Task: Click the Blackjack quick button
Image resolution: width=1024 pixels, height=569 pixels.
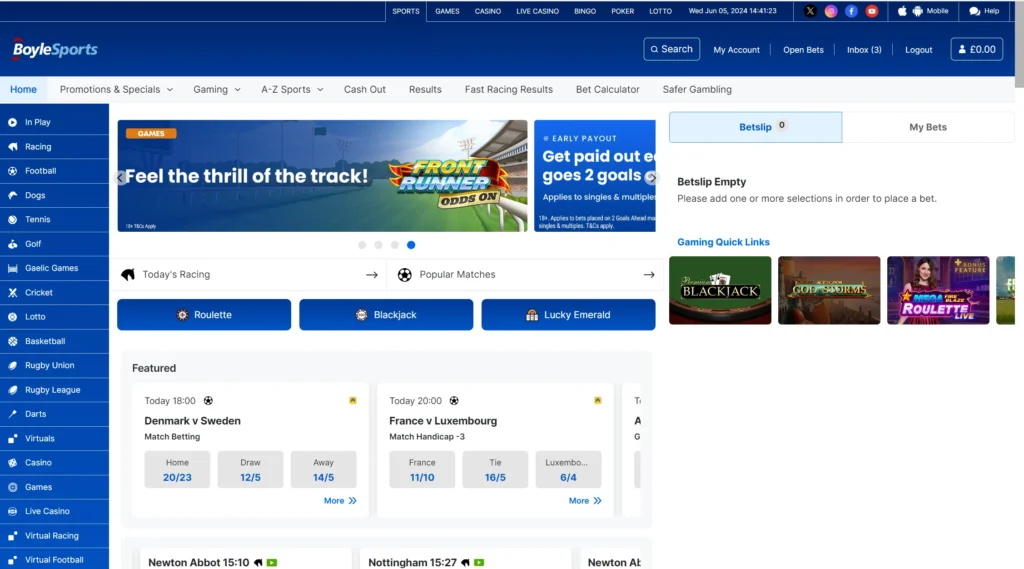Action: point(386,315)
